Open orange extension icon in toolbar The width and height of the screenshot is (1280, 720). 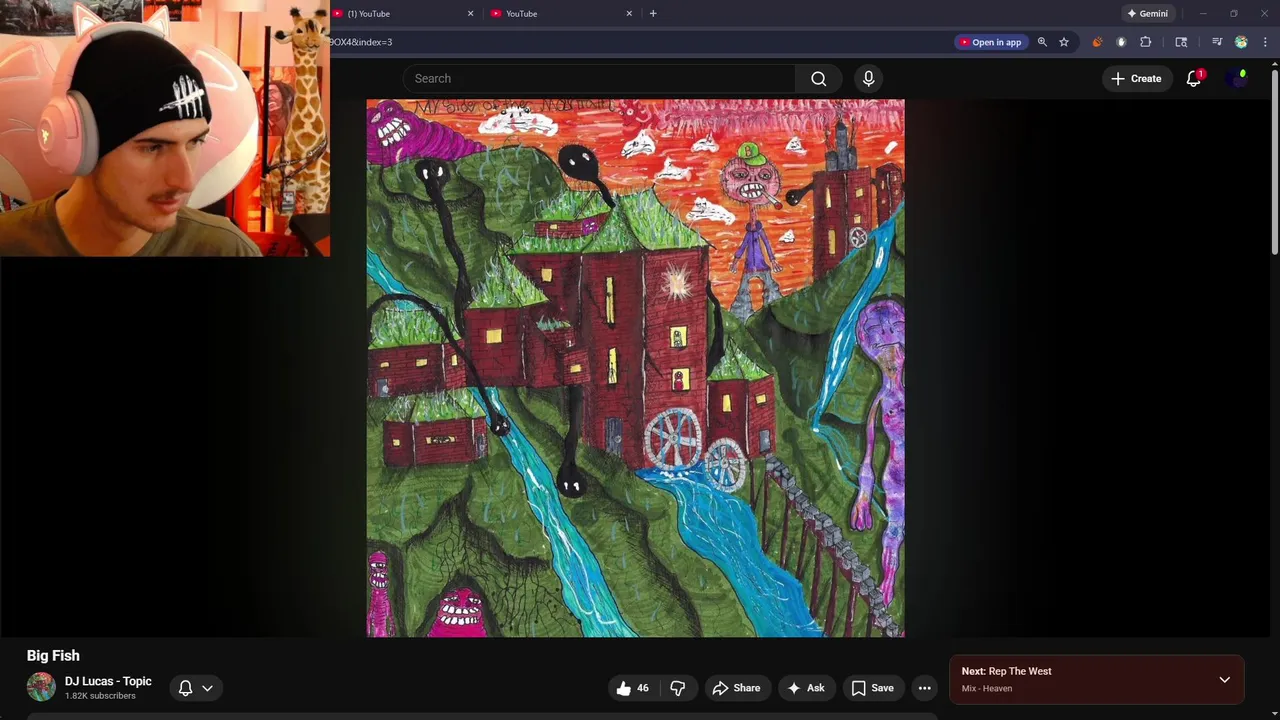1097,42
